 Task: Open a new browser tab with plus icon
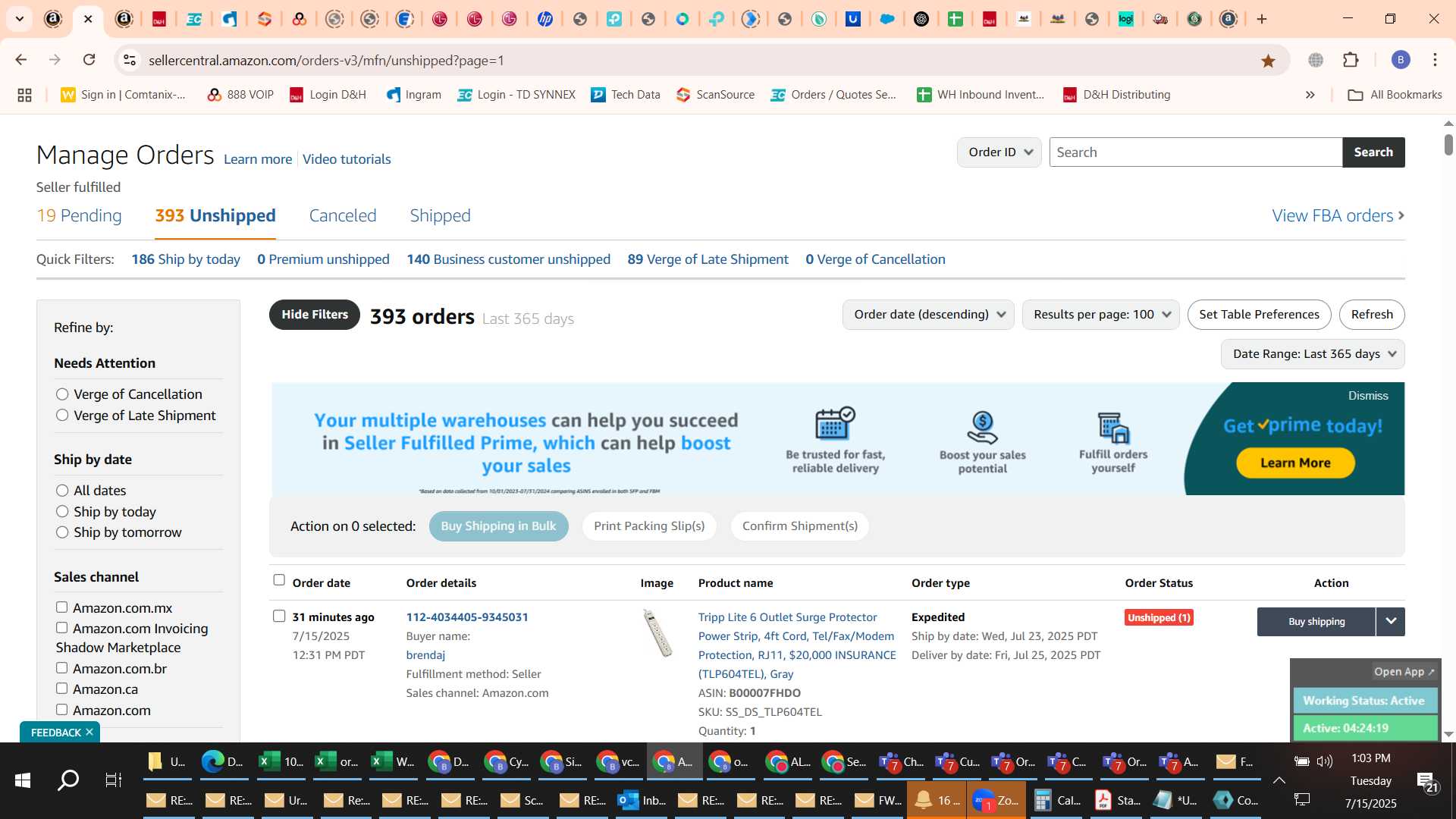(1262, 19)
